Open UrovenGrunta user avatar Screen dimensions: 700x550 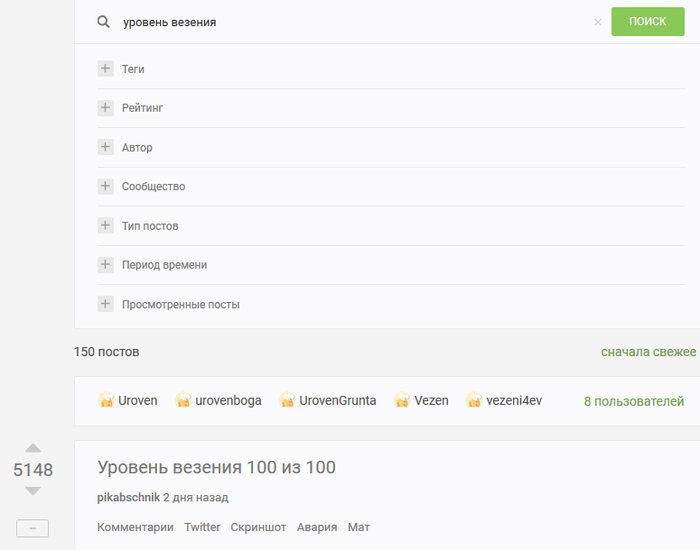coord(287,401)
